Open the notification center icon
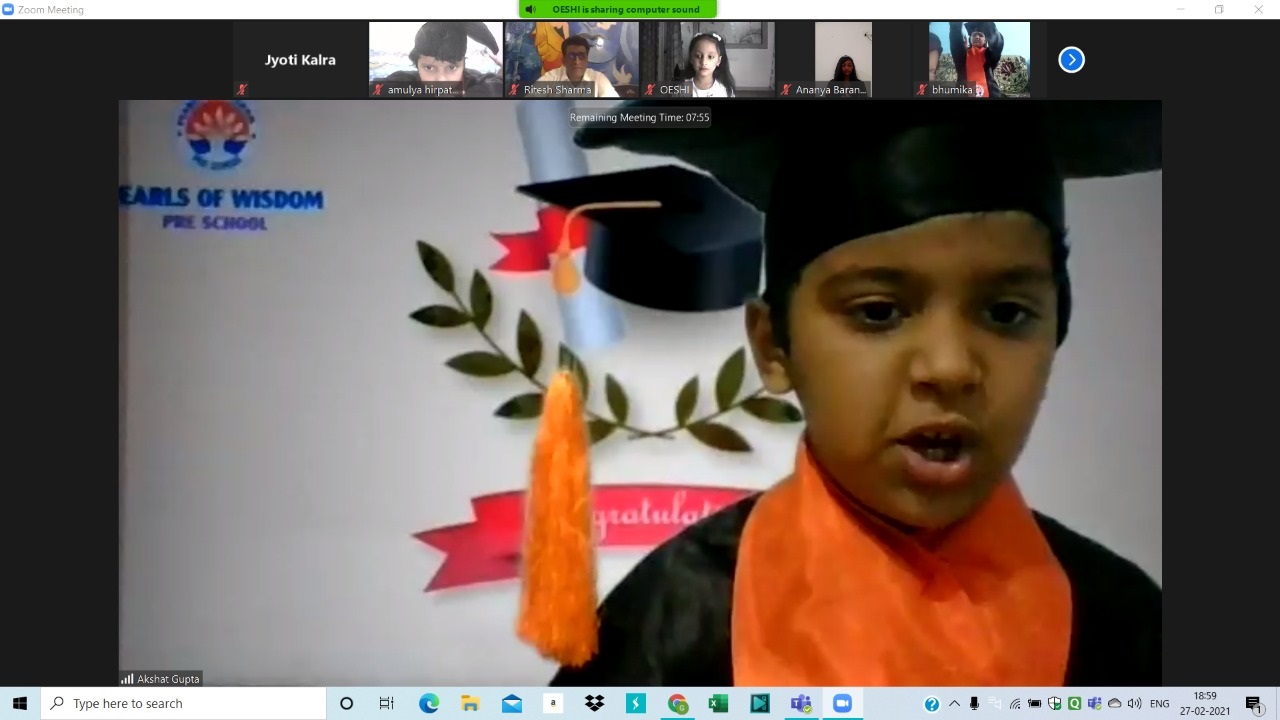The height and width of the screenshot is (720, 1280). (x=1254, y=704)
